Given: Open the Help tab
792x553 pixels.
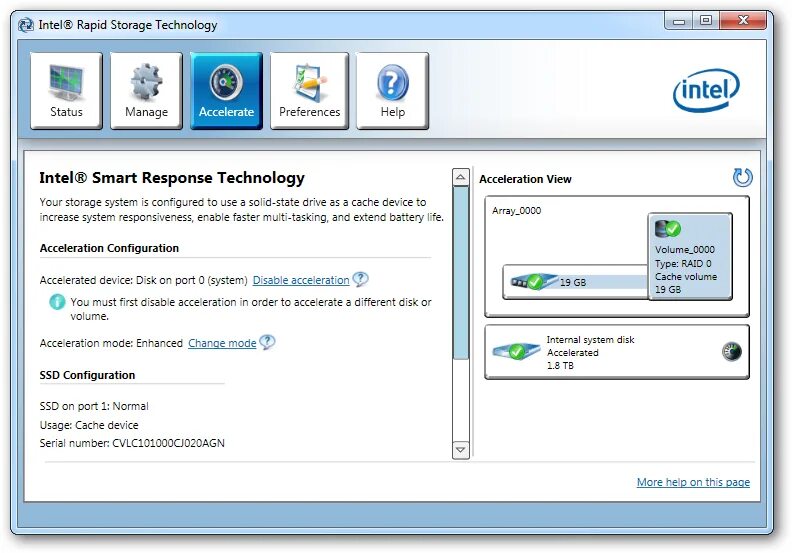Looking at the screenshot, I should [392, 91].
